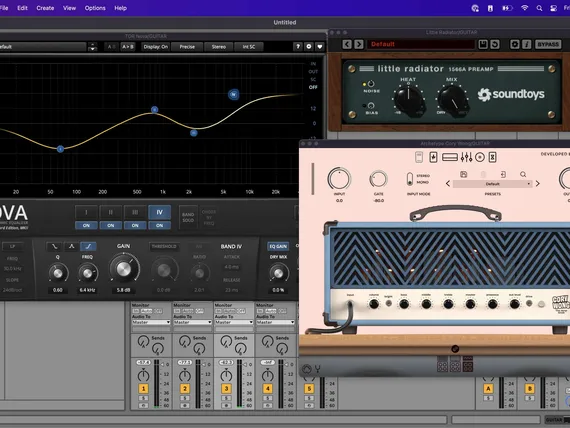Click Precise quality button in Nova
Viewport: 570px width, 428px height.
click(187, 47)
